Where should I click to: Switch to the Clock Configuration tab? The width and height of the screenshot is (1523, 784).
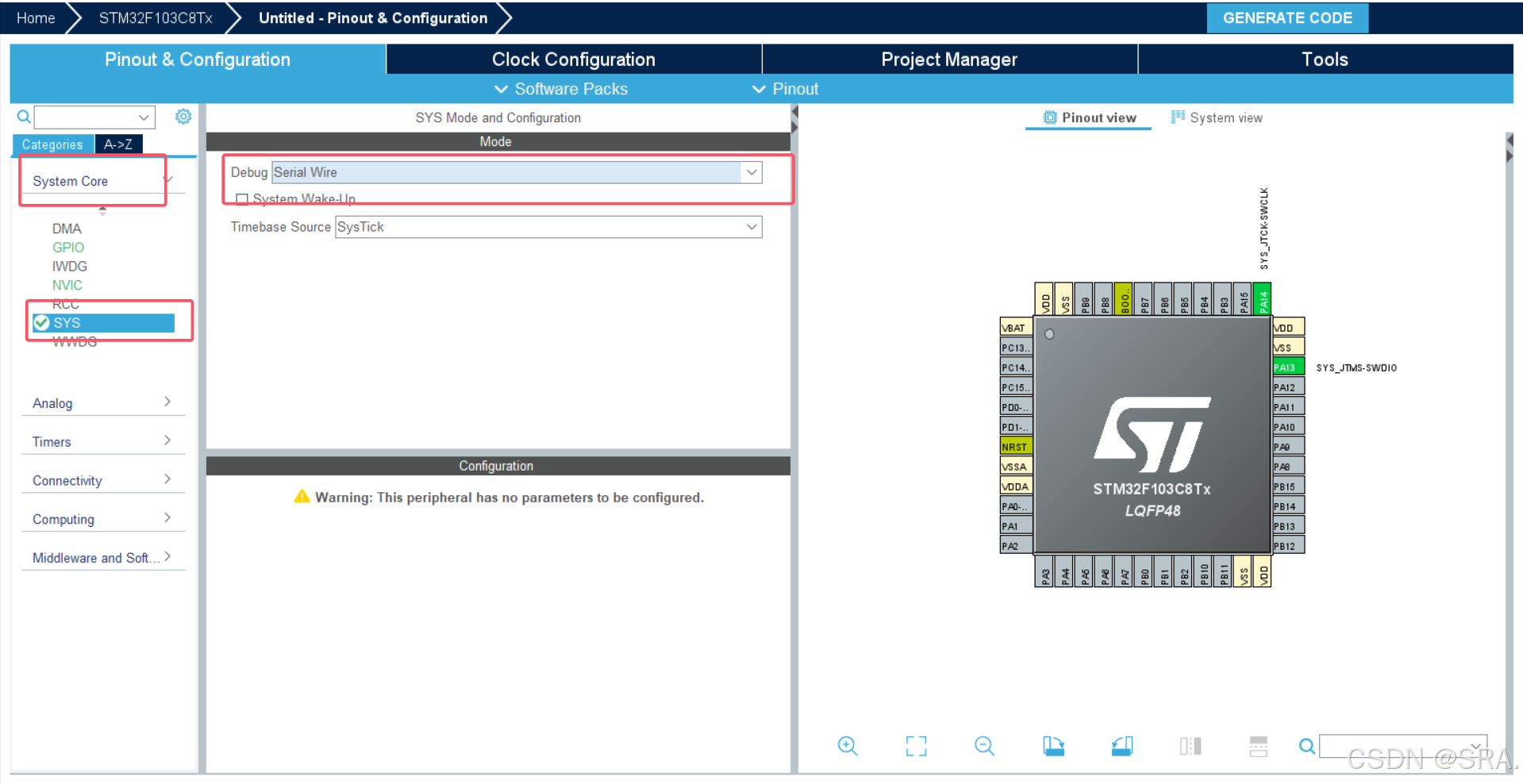[573, 59]
